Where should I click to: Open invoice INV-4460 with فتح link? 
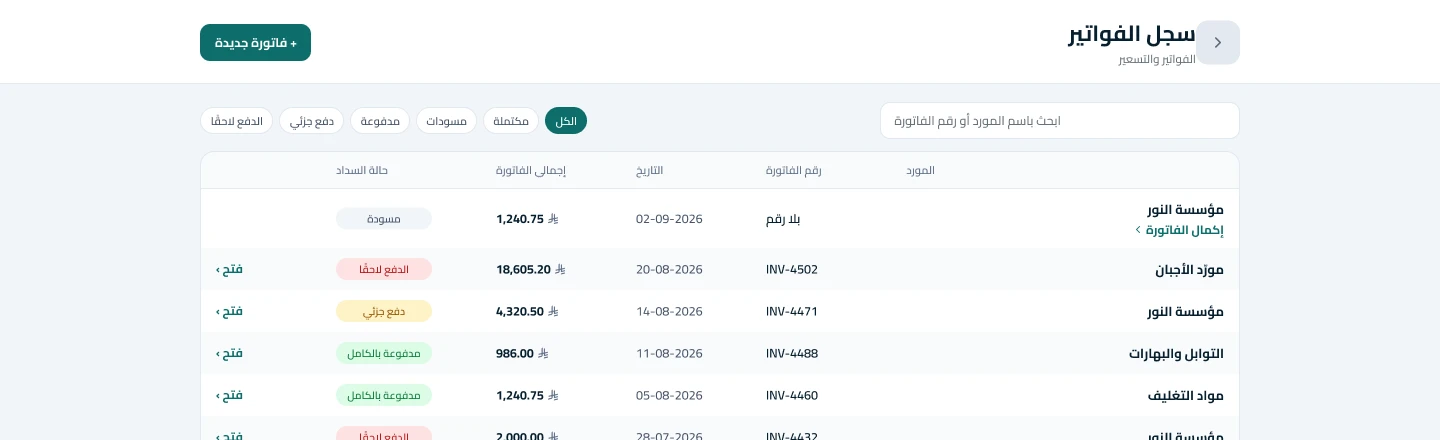coord(229,395)
